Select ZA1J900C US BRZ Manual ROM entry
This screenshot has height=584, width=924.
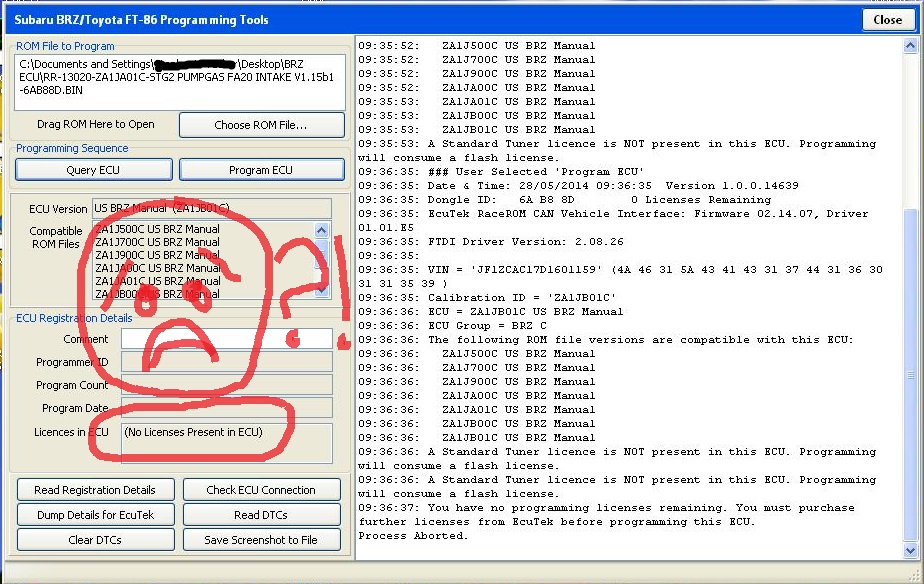point(157,255)
